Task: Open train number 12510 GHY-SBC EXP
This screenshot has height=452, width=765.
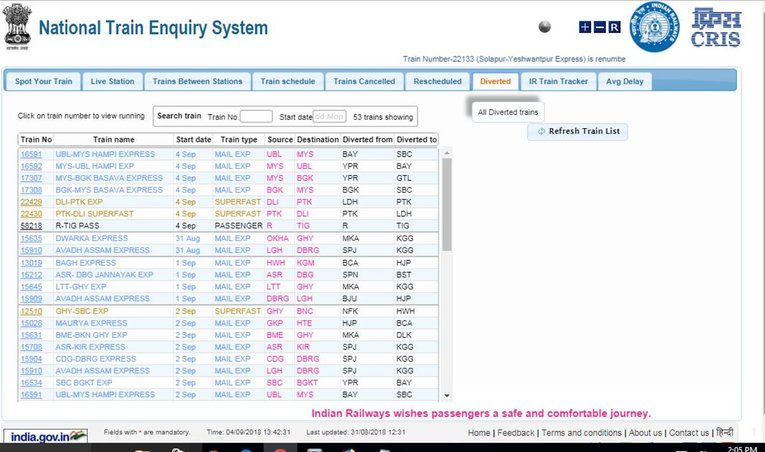Action: click(31, 310)
